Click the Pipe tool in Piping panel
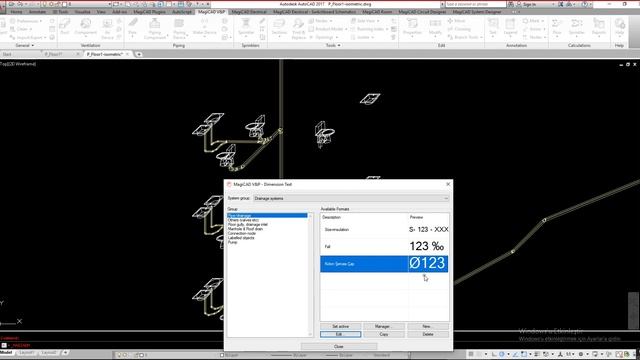This screenshot has height=360, width=640. [x=133, y=27]
